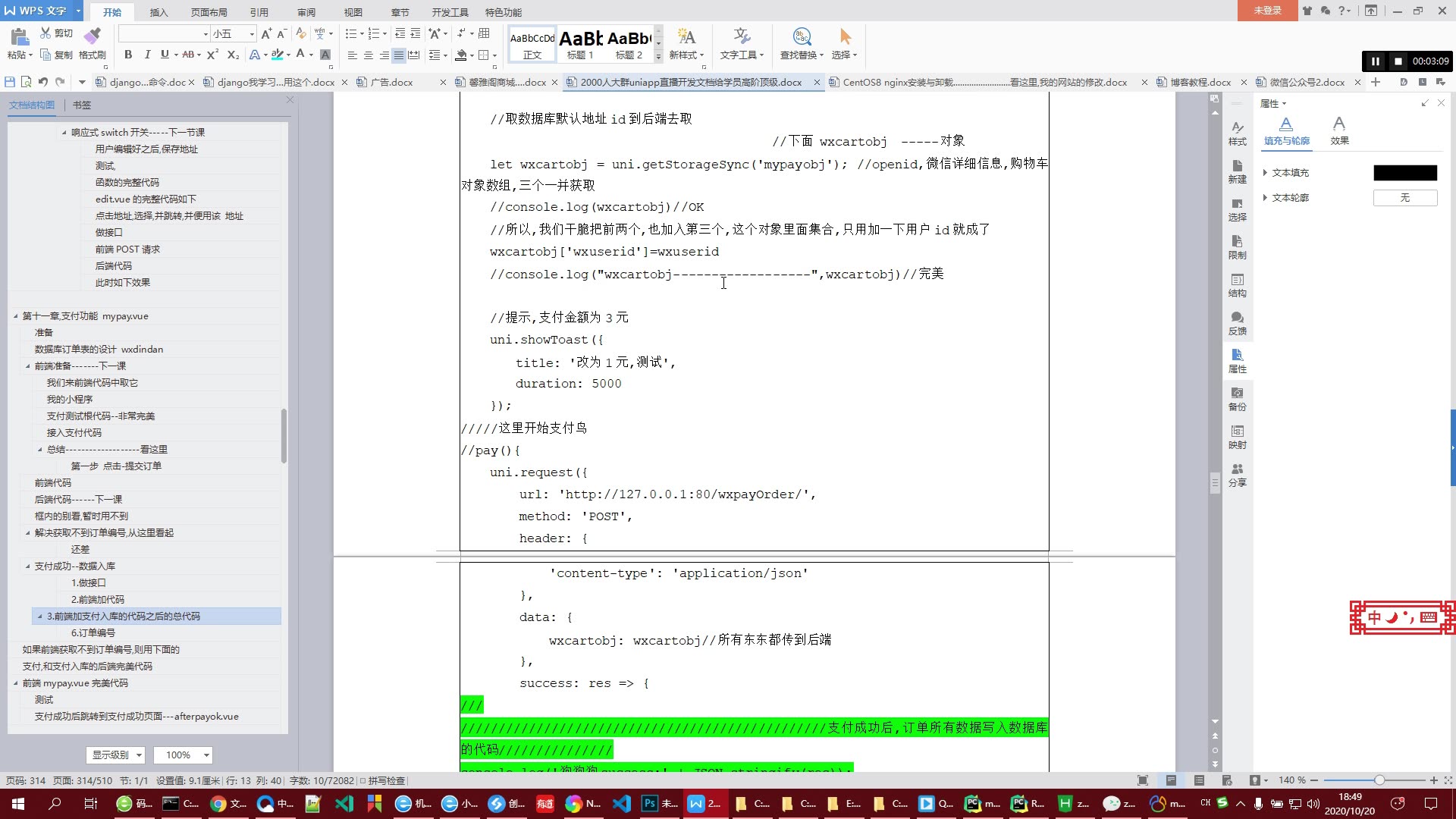Click the zoom slider in status bar

[x=1379, y=780]
